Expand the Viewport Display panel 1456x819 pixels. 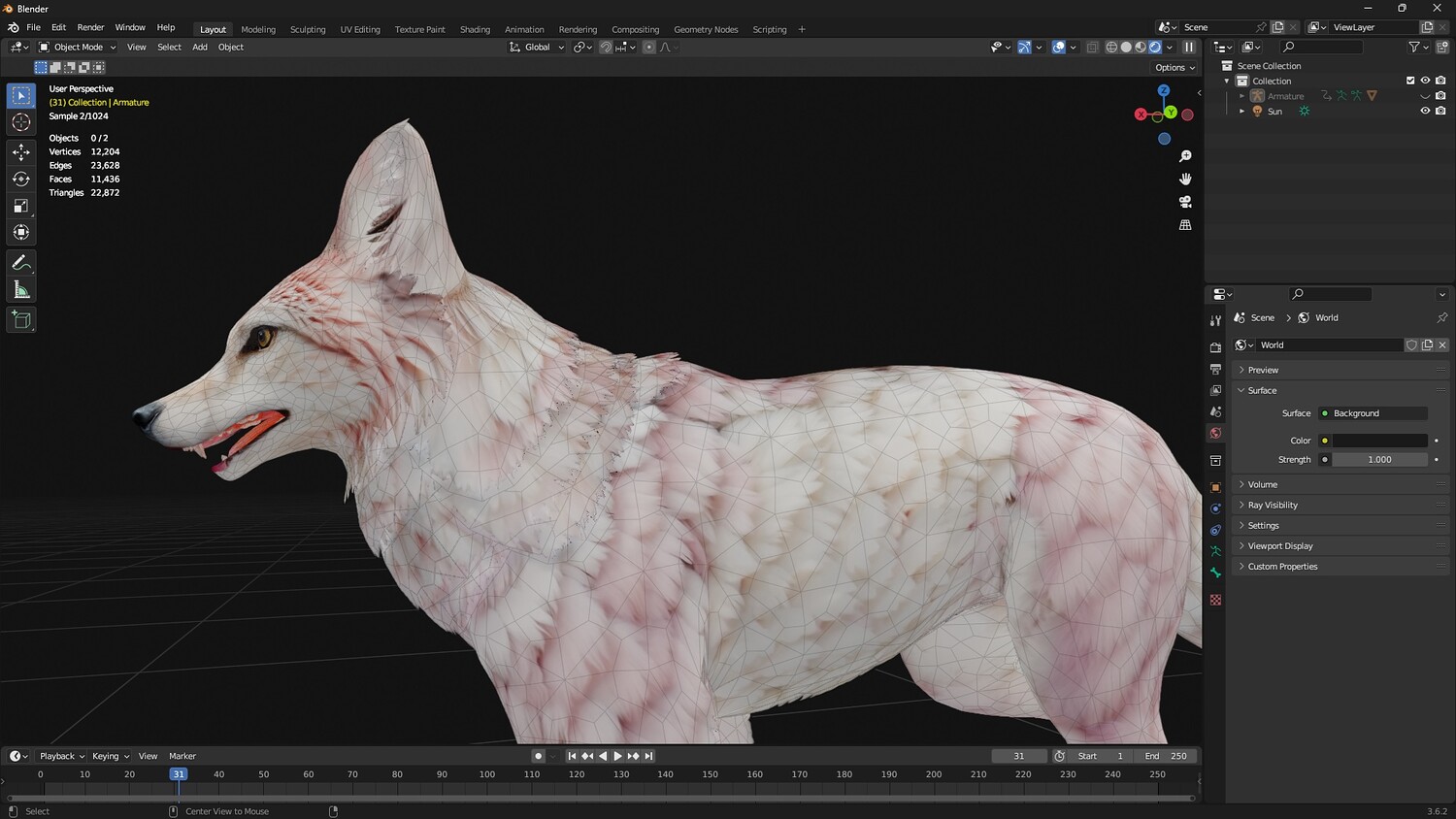coord(1340,545)
